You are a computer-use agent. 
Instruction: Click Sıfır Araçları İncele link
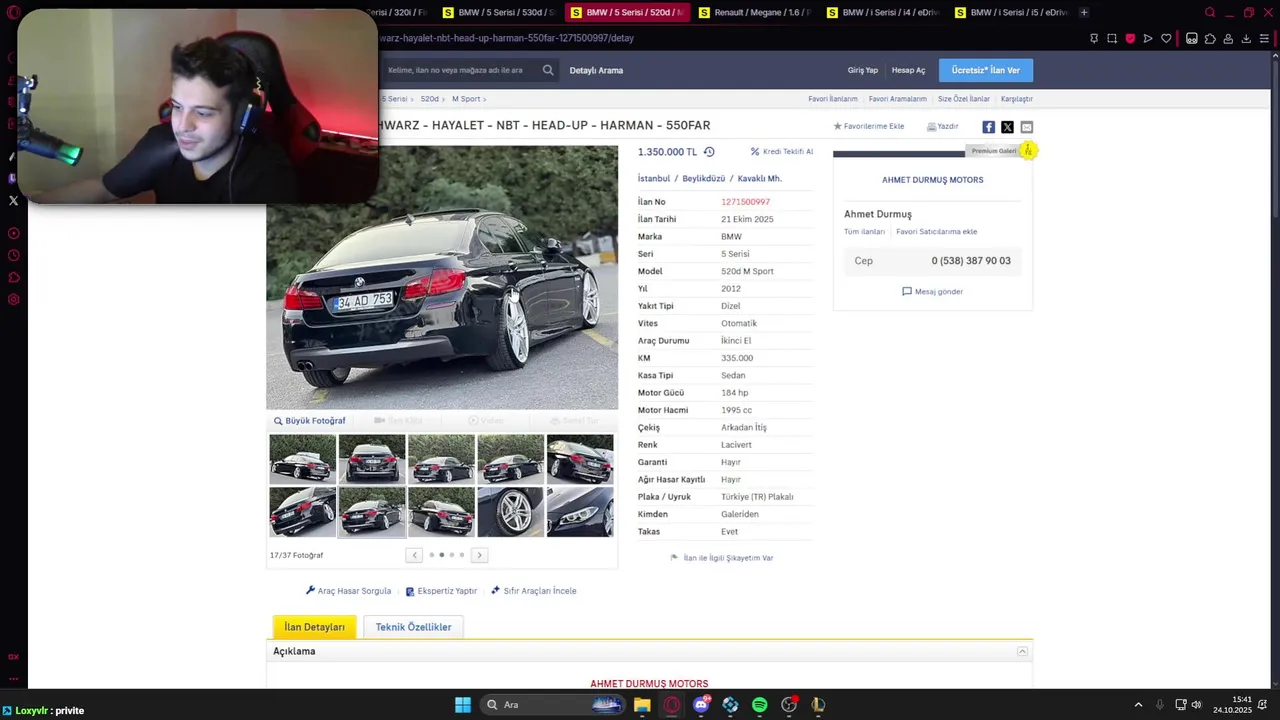pyautogui.click(x=533, y=591)
